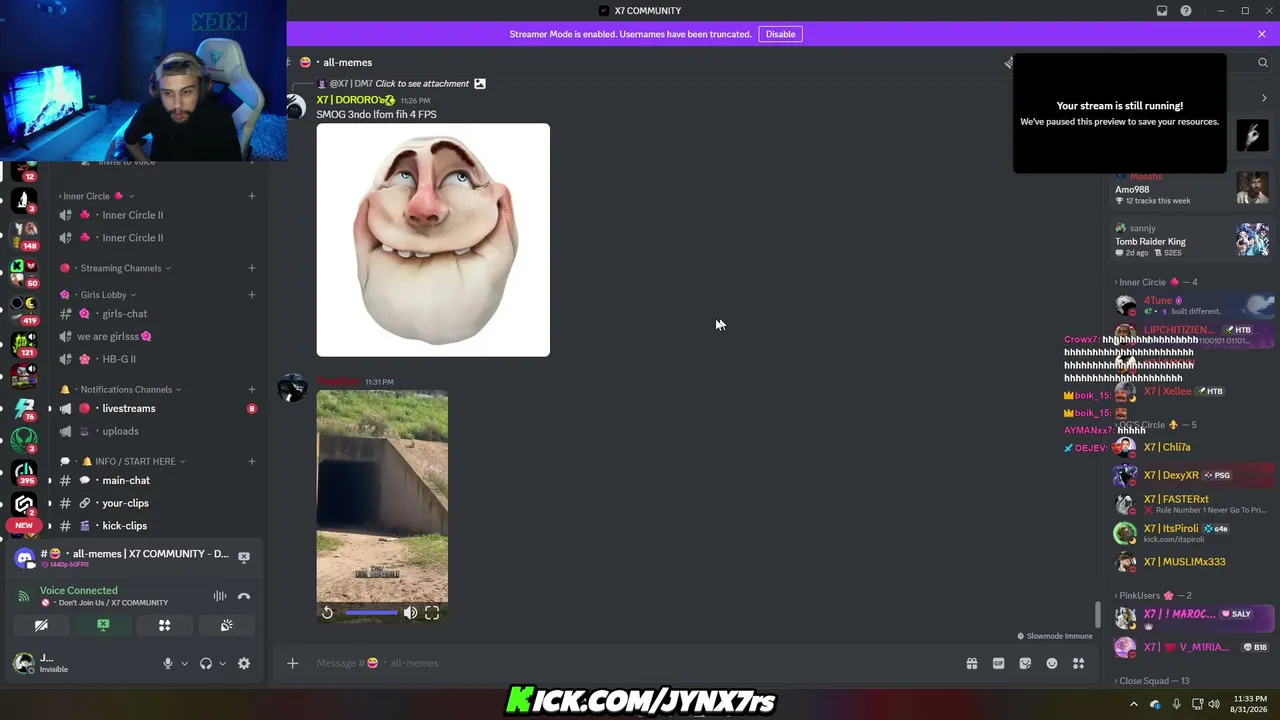Open X7 | ItsPiroli member profile
The image size is (1280, 720).
tap(1192, 532)
